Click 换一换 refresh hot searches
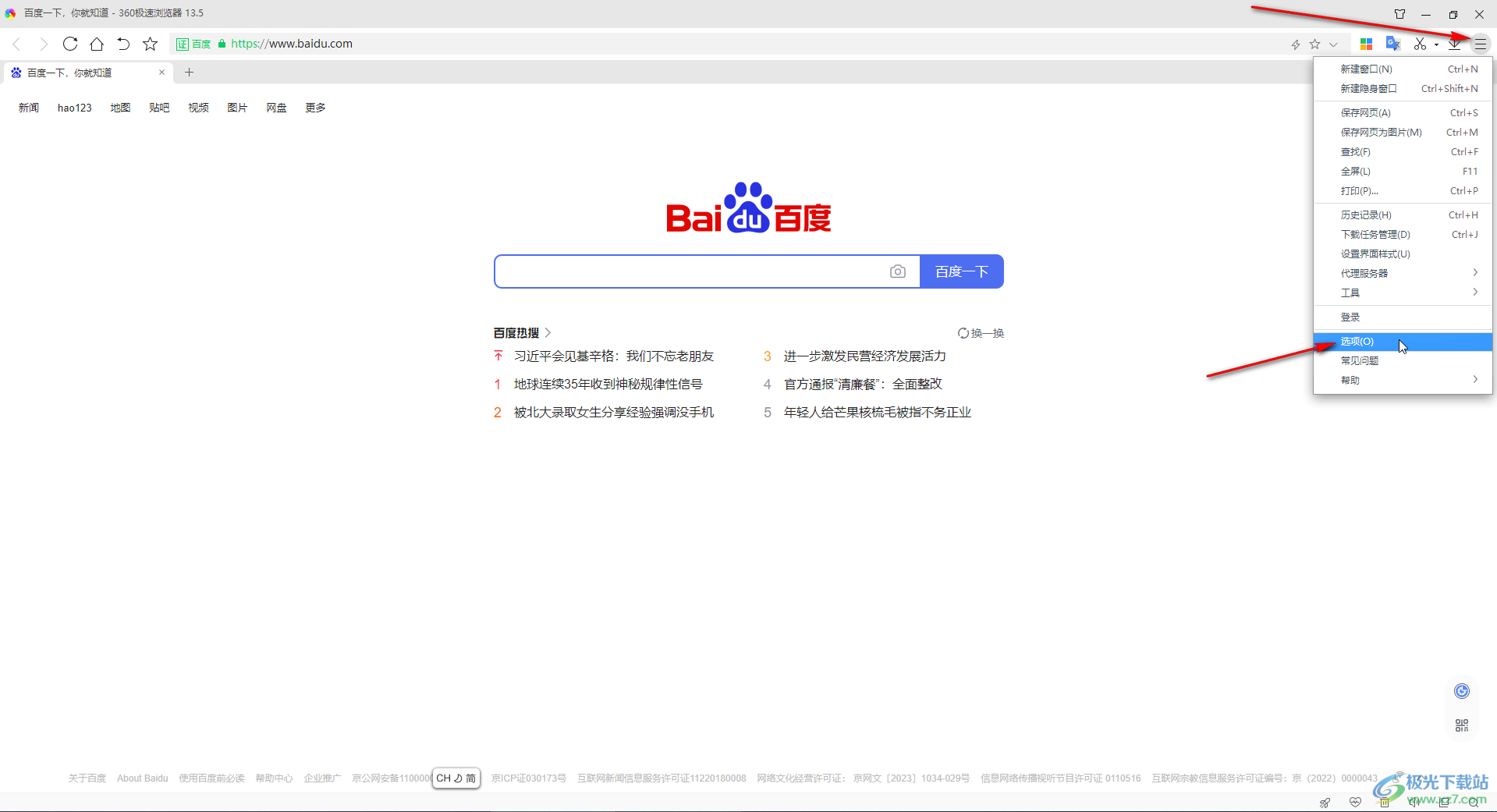This screenshot has width=1497, height=812. pos(981,333)
